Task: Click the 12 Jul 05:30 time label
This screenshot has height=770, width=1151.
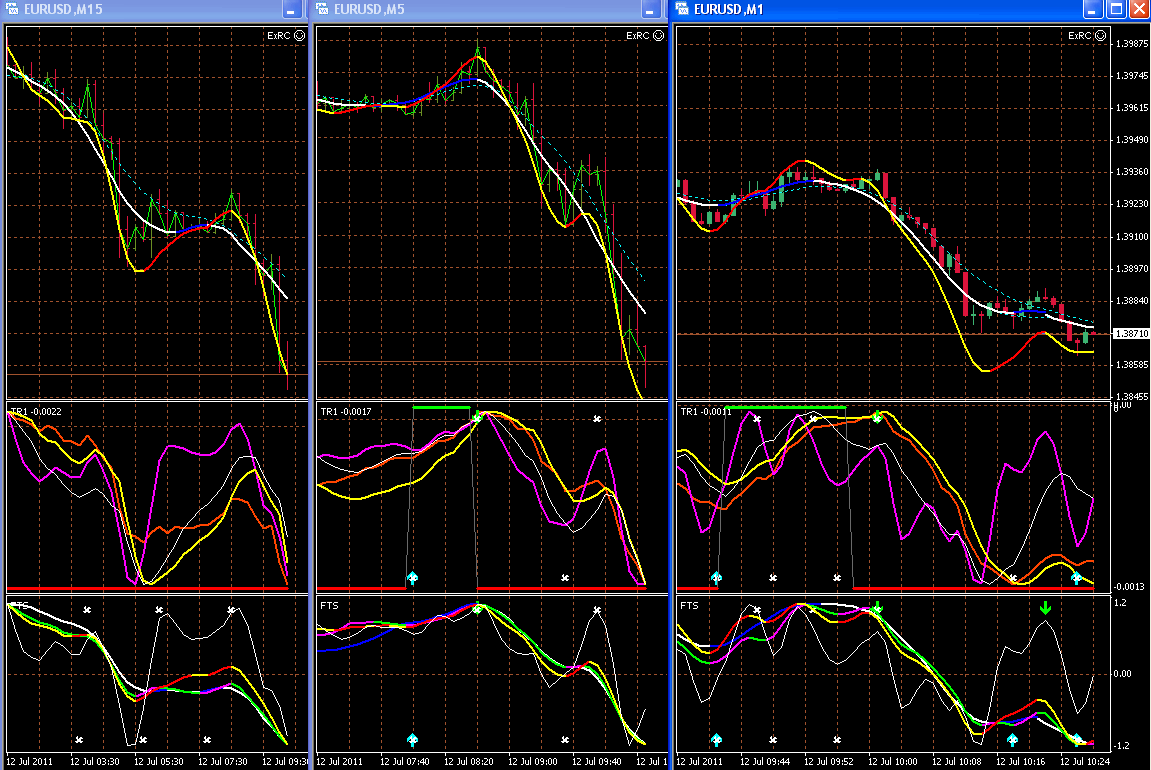Action: [x=159, y=762]
